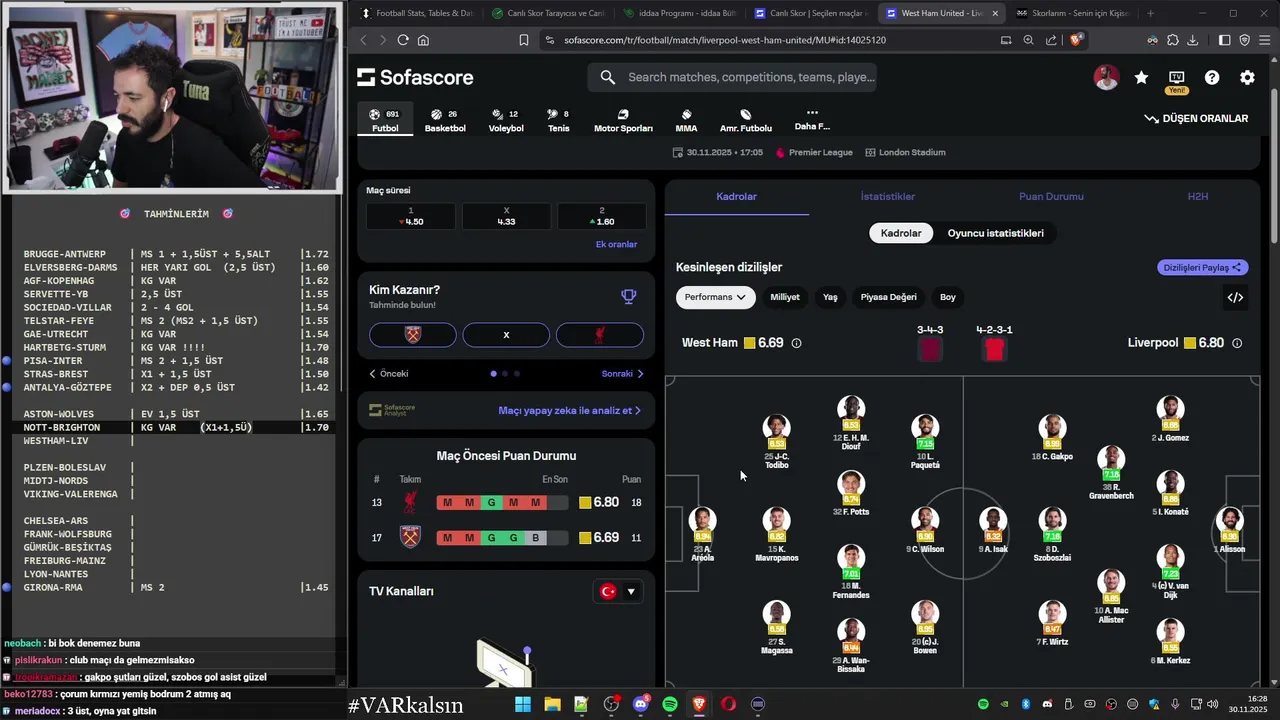1280x720 pixels.
Task: Bookmark this page in the browser
Action: coord(524,40)
